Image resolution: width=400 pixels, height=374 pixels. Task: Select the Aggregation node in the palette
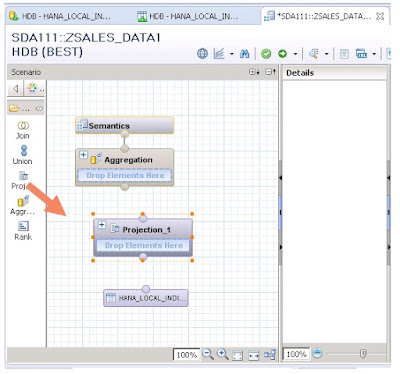click(23, 205)
